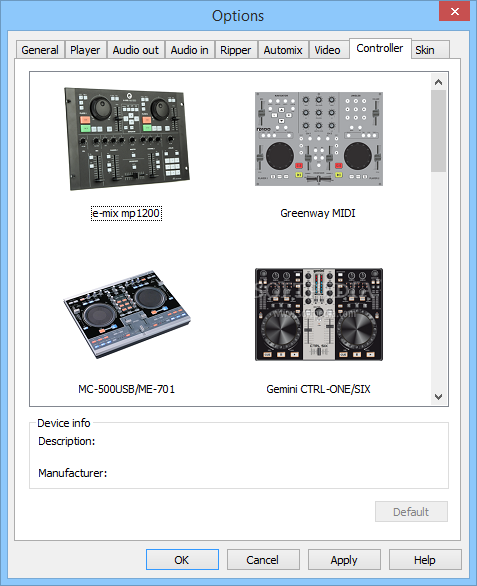The height and width of the screenshot is (586, 477).
Task: Choose the MC-500USB/ME-701 controller image
Action: coord(126,314)
